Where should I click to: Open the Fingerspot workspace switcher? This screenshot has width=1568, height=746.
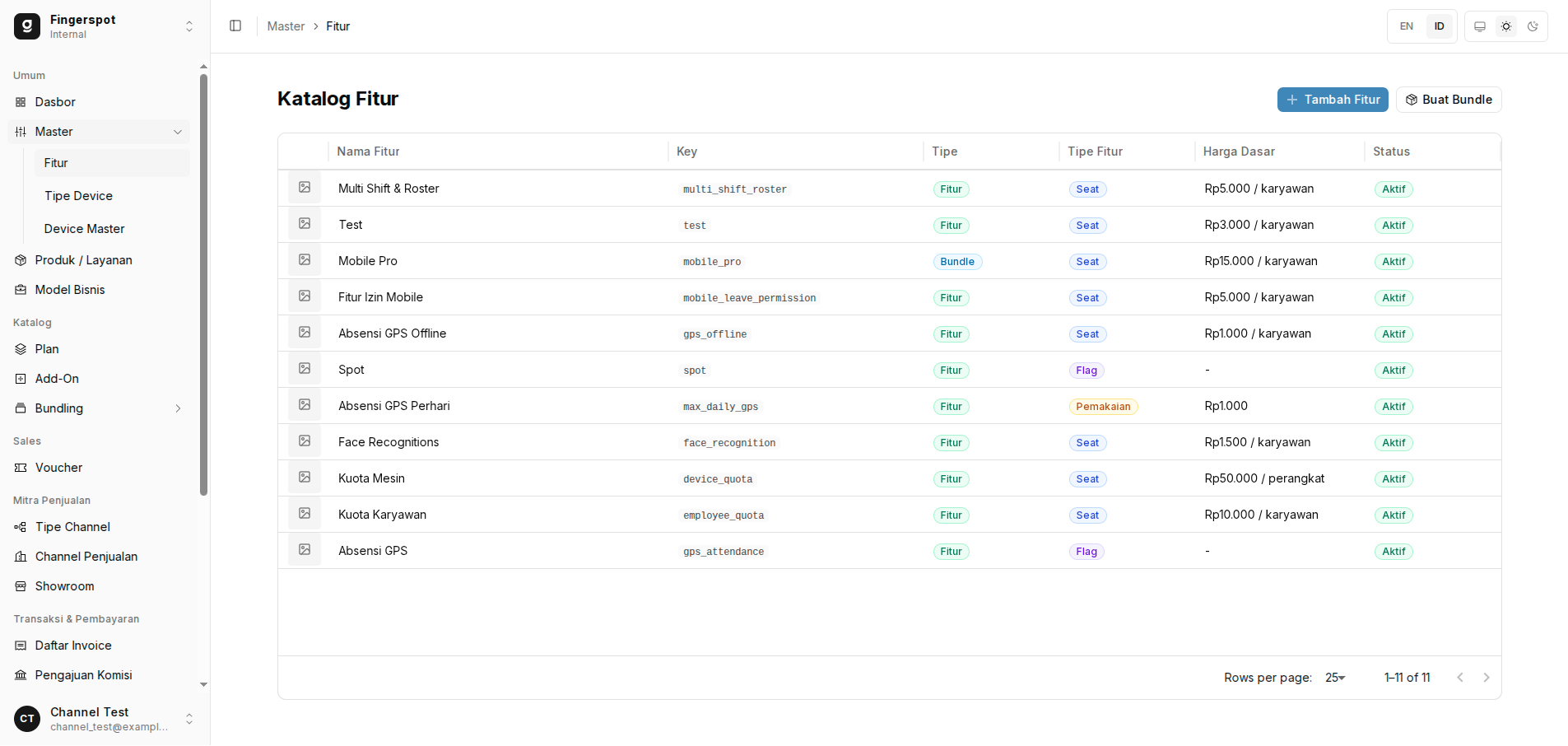point(105,26)
